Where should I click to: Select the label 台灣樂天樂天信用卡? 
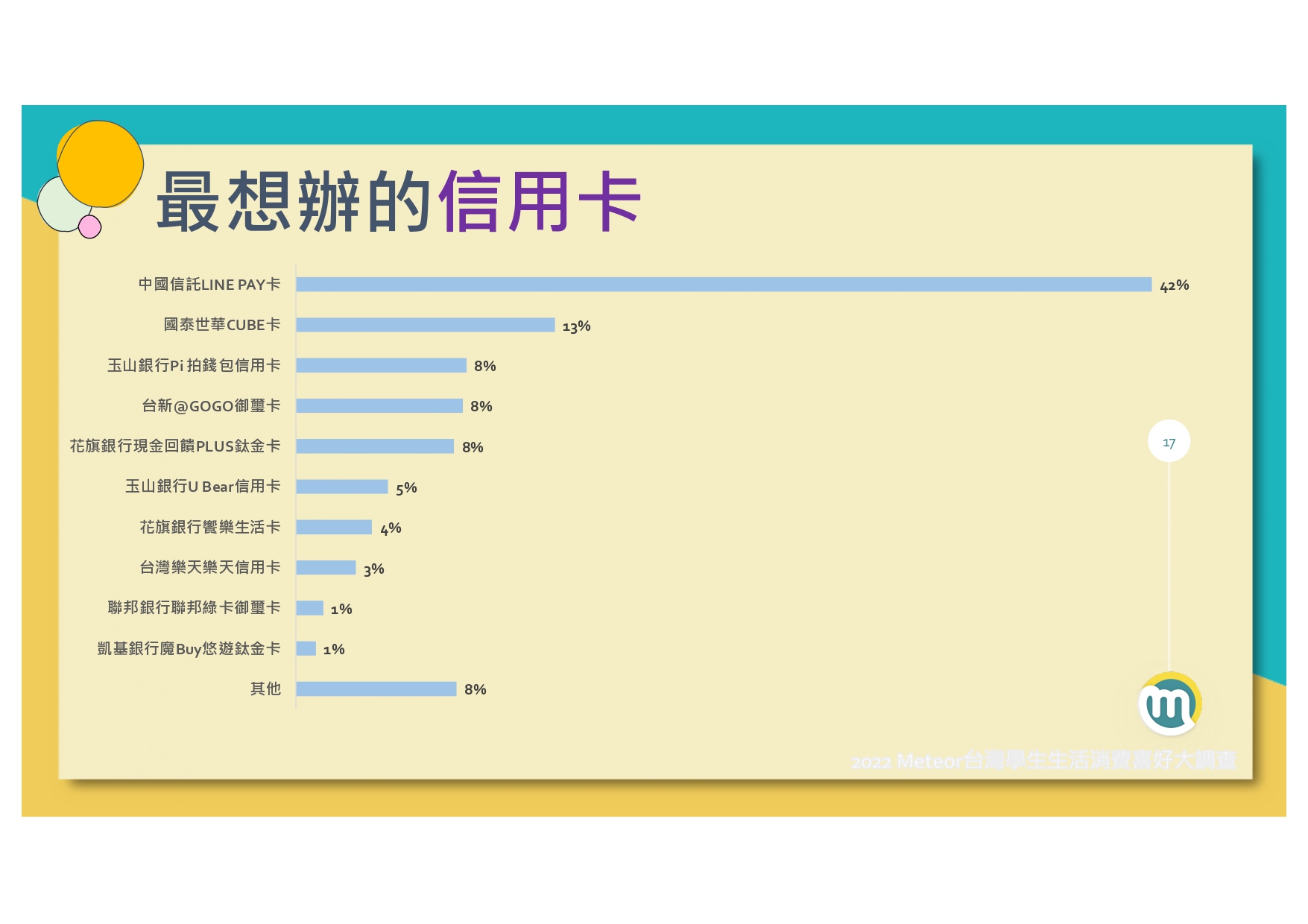click(210, 567)
